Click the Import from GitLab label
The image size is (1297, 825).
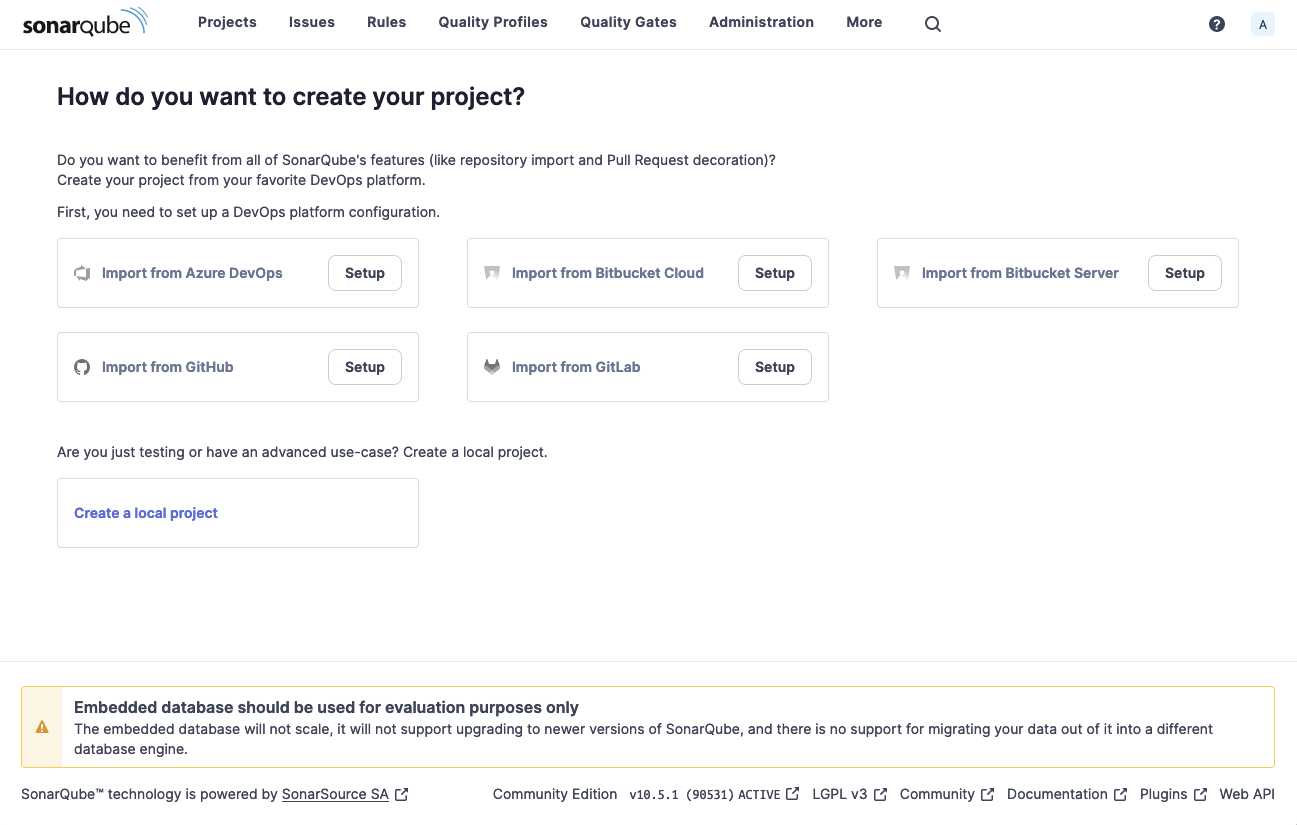click(576, 367)
